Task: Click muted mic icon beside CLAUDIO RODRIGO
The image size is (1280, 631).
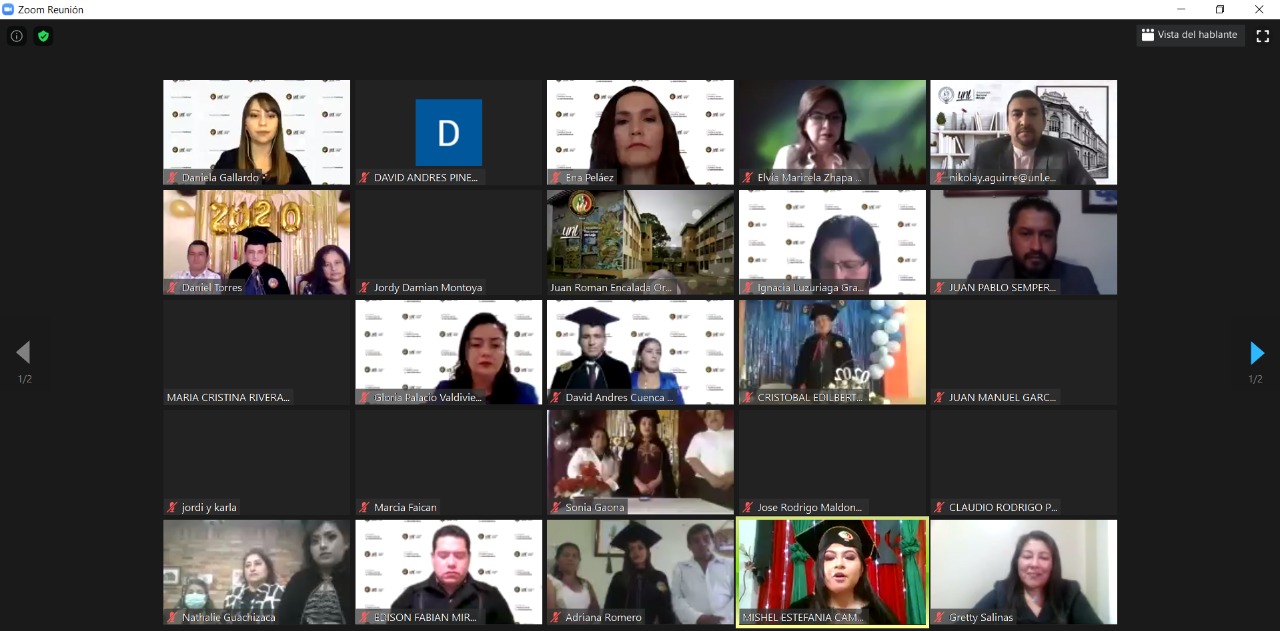Action: [940, 507]
